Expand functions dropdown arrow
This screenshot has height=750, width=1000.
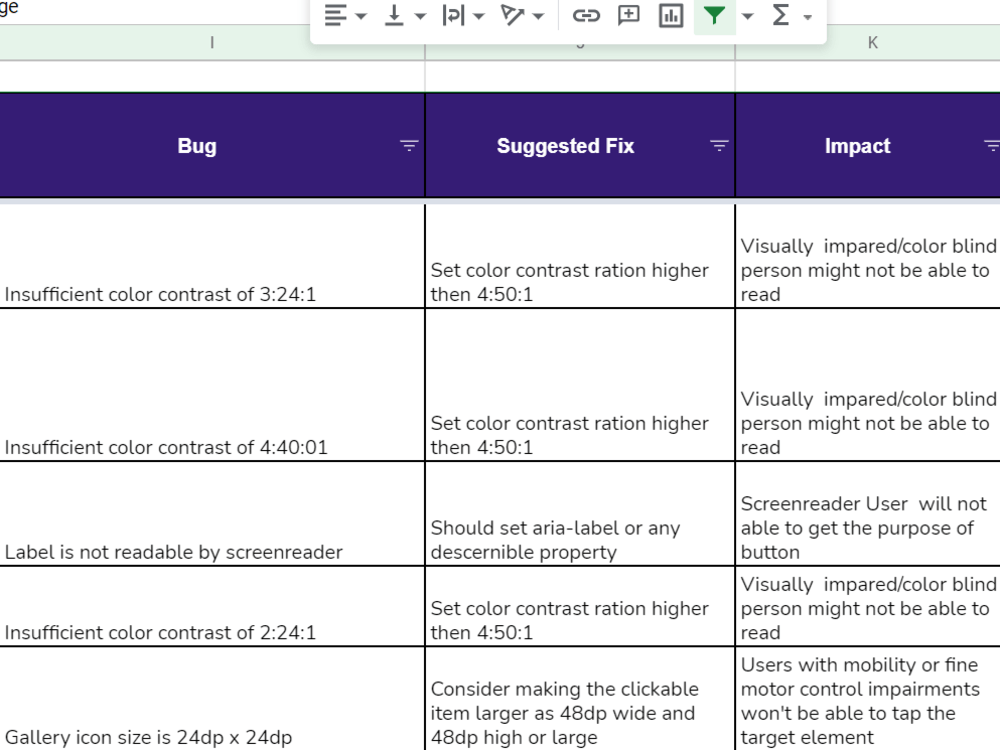(807, 17)
